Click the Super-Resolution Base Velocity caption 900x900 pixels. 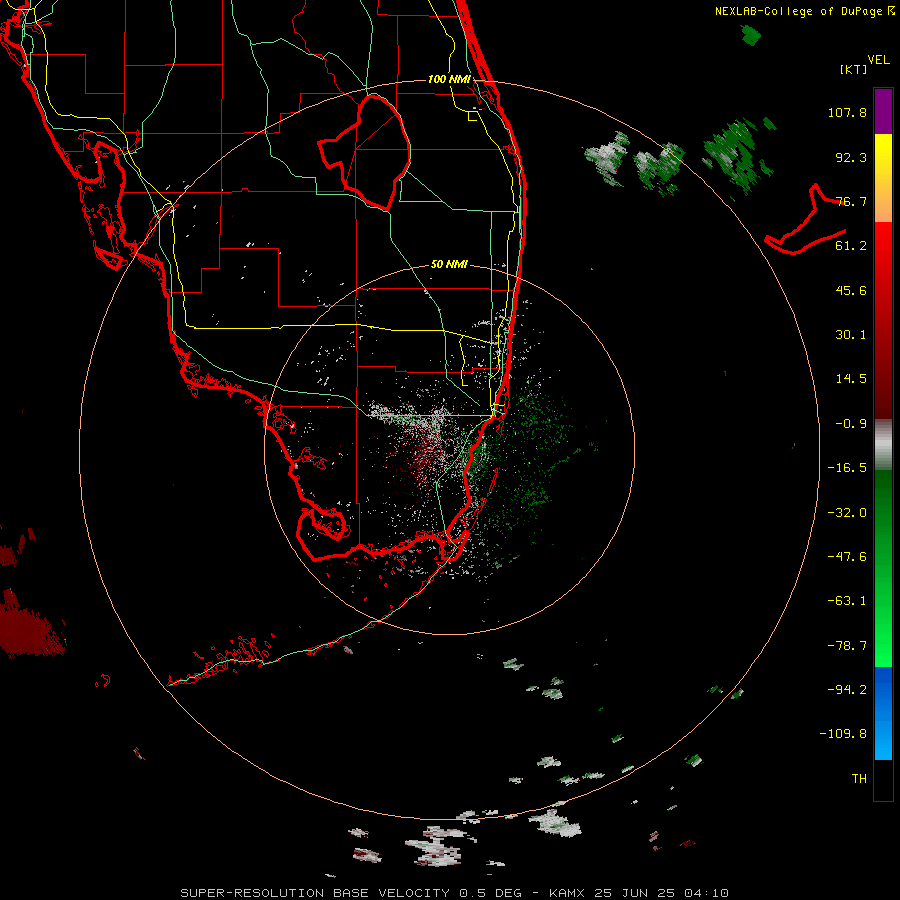455,893
